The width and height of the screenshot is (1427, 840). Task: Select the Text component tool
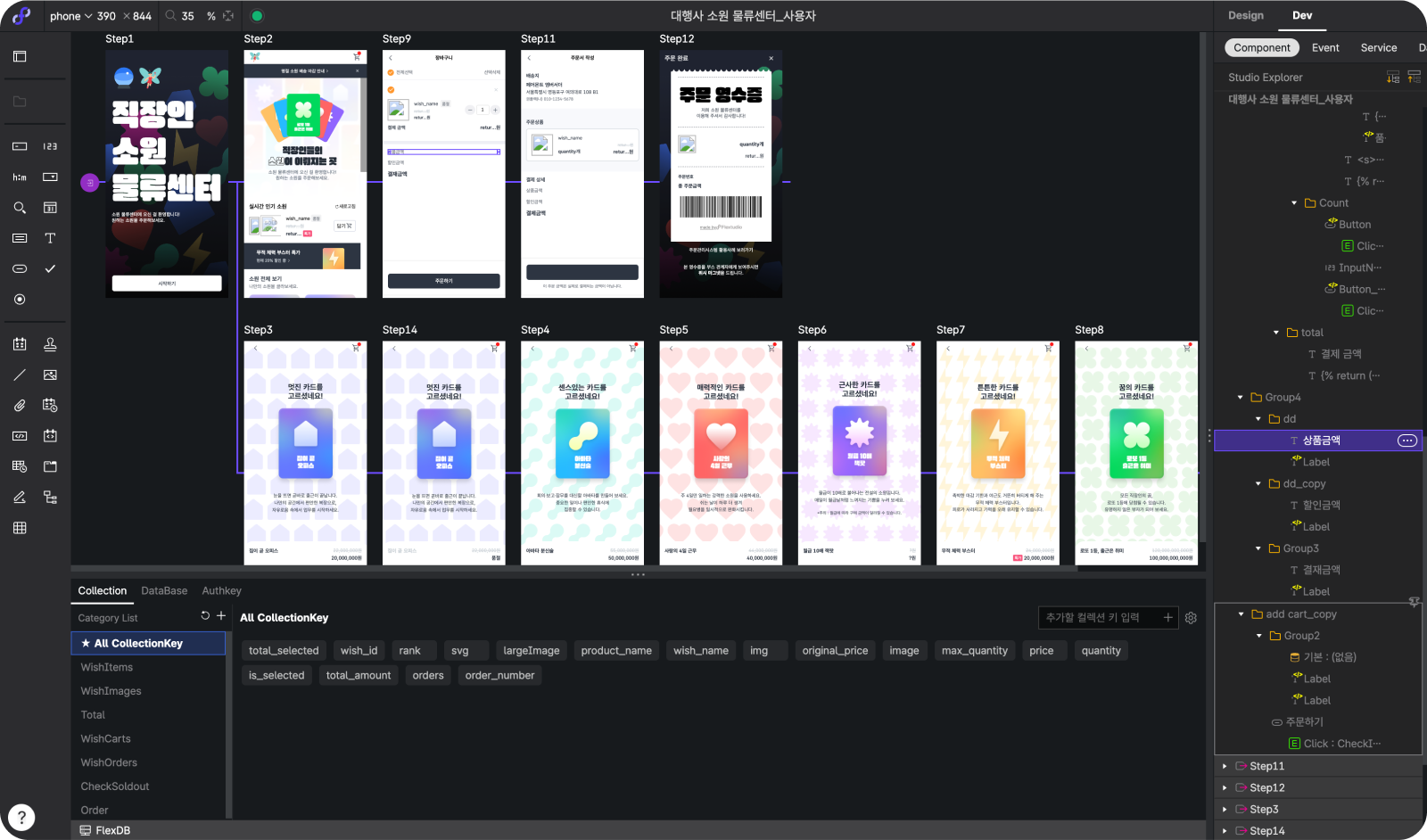tap(50, 238)
